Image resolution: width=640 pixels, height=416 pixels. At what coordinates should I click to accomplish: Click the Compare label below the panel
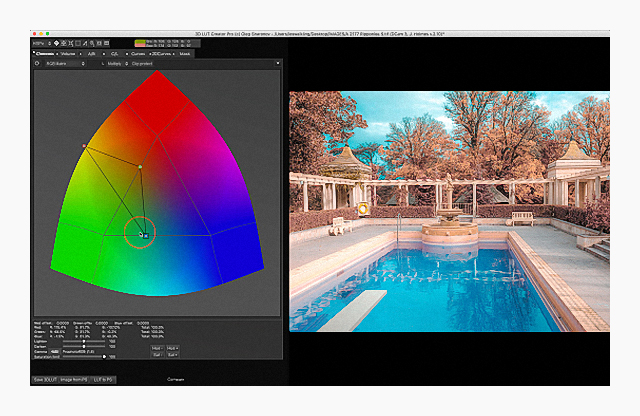click(x=176, y=379)
